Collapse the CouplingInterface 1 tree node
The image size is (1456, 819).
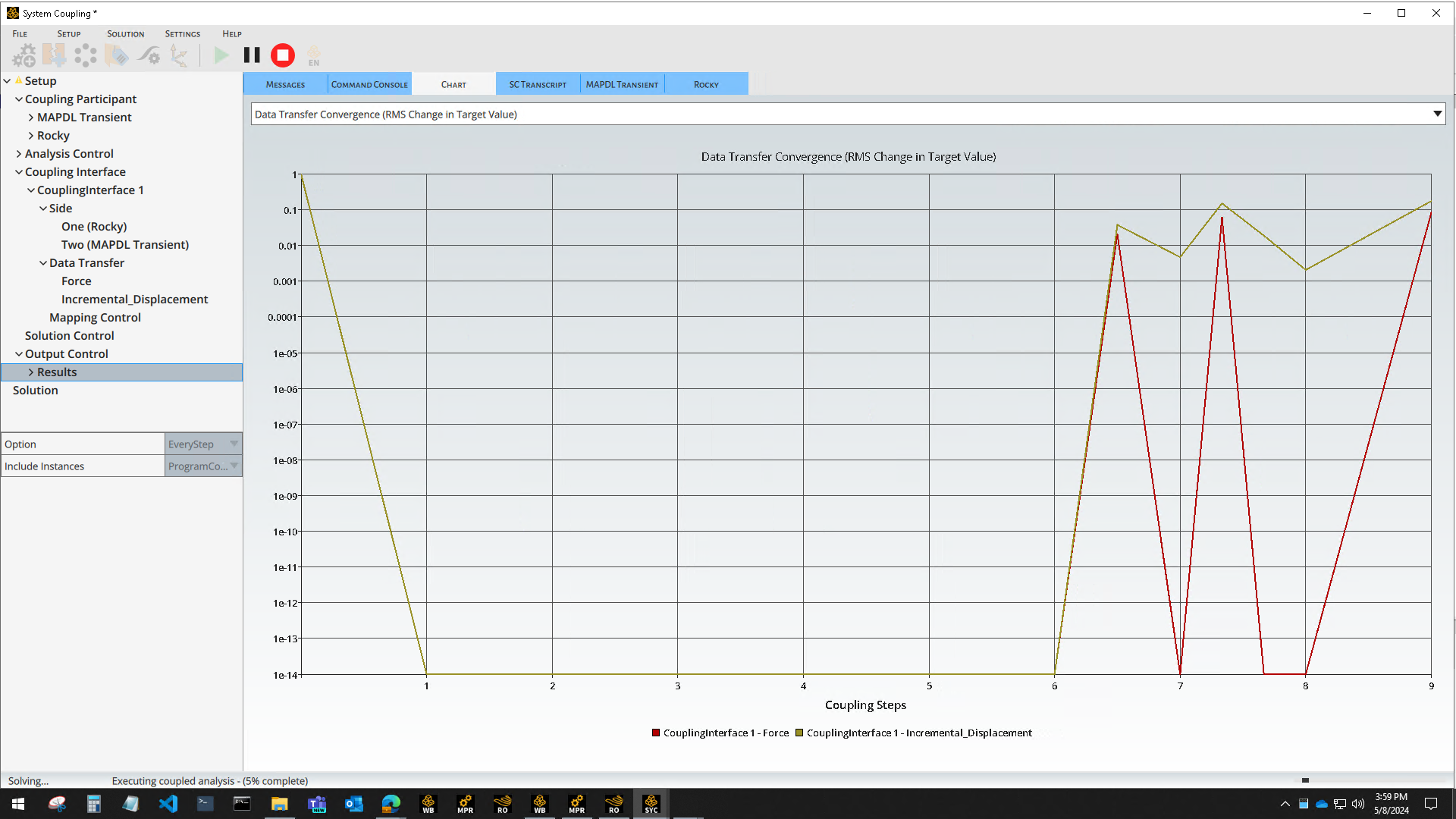click(33, 190)
